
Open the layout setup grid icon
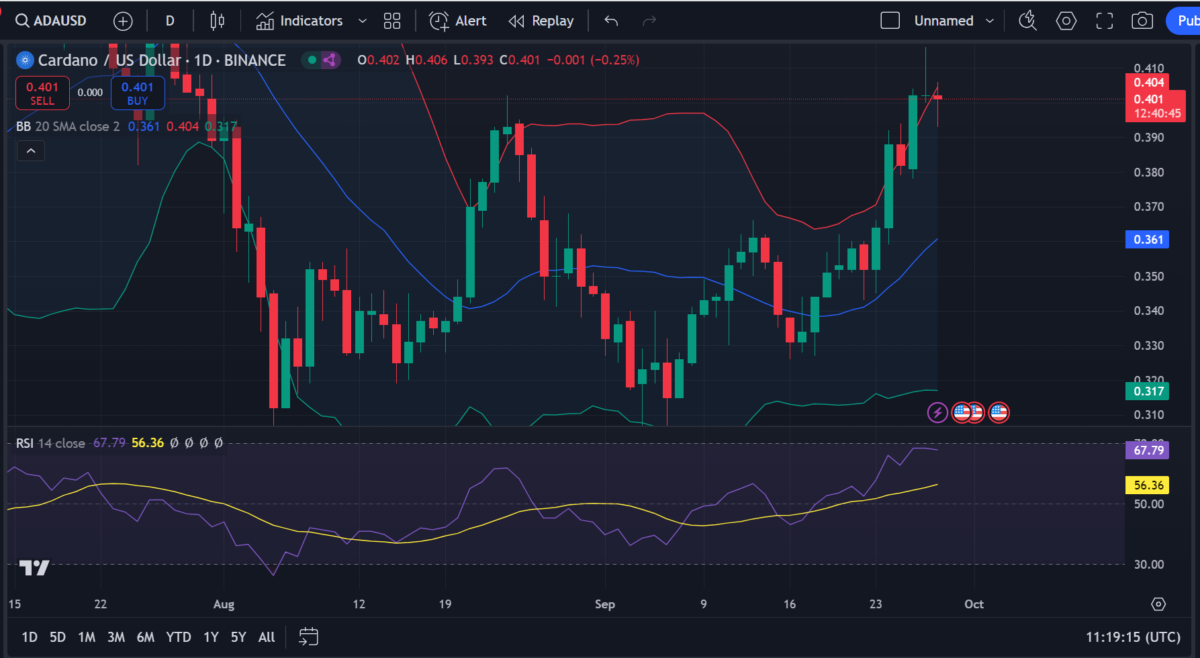(392, 21)
